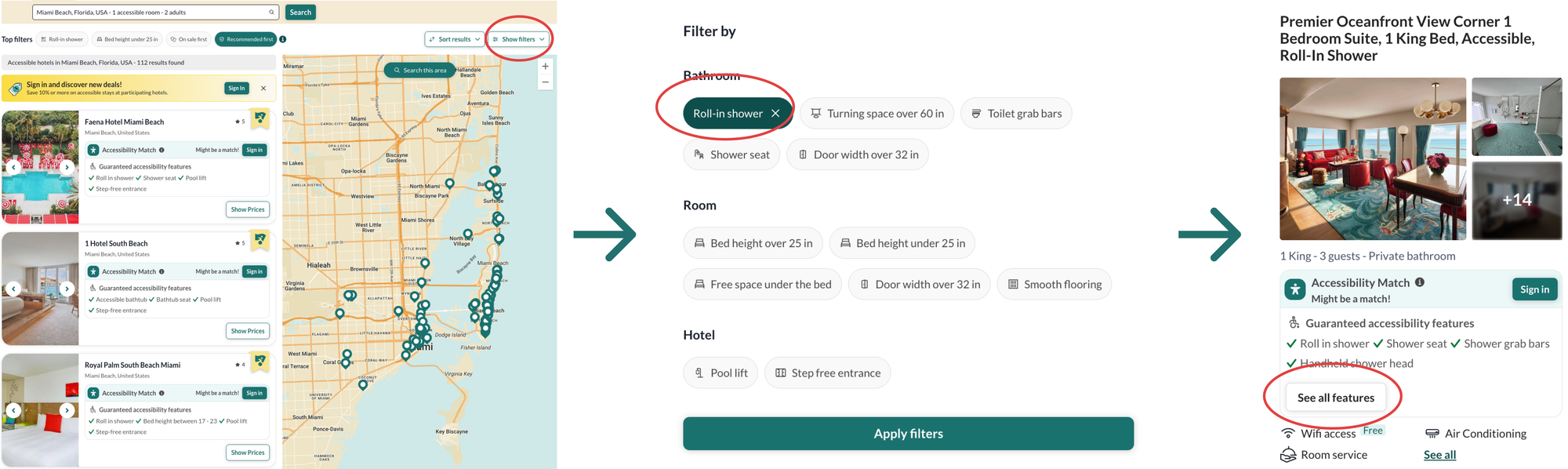Screen dimensions: 1568x469
Task: Remove the Roll-in shower filter with X
Action: tap(775, 114)
